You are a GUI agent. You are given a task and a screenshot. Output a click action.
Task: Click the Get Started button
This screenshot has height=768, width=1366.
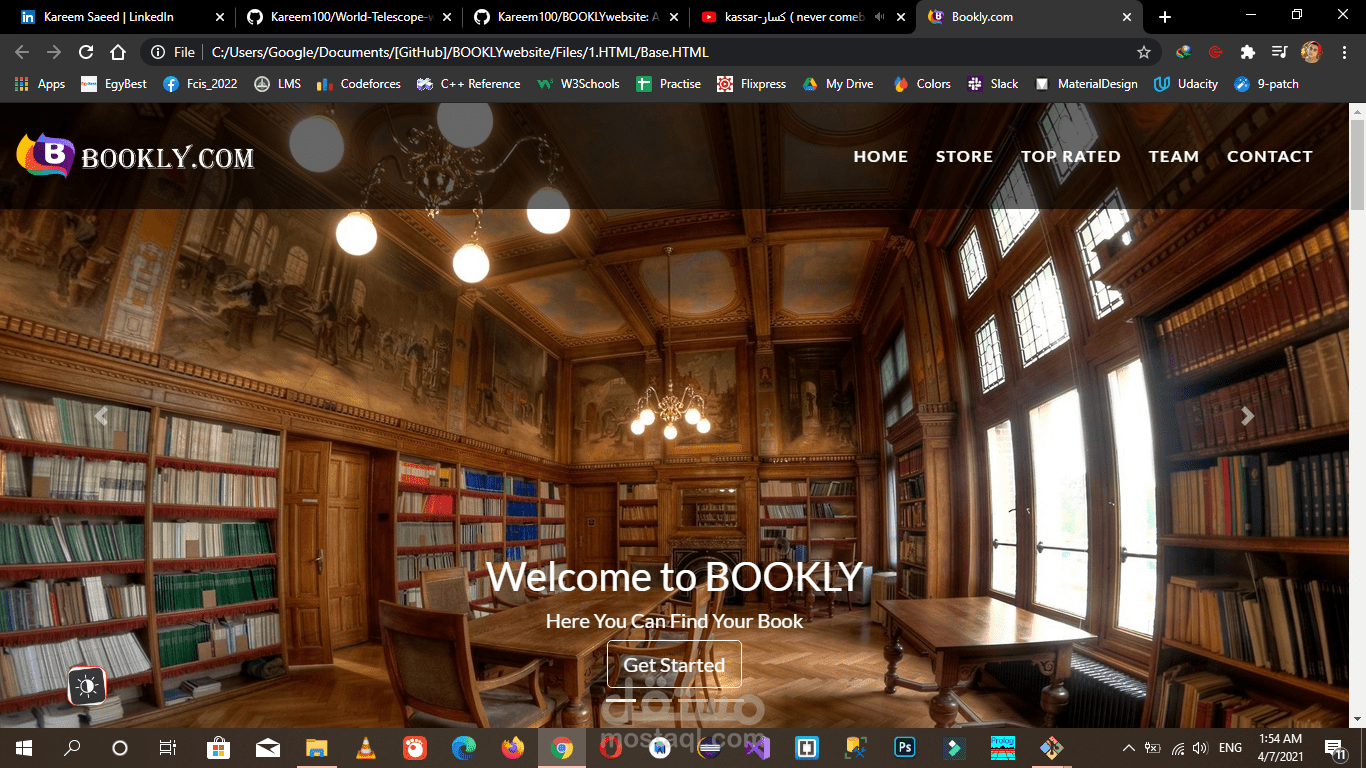673,664
